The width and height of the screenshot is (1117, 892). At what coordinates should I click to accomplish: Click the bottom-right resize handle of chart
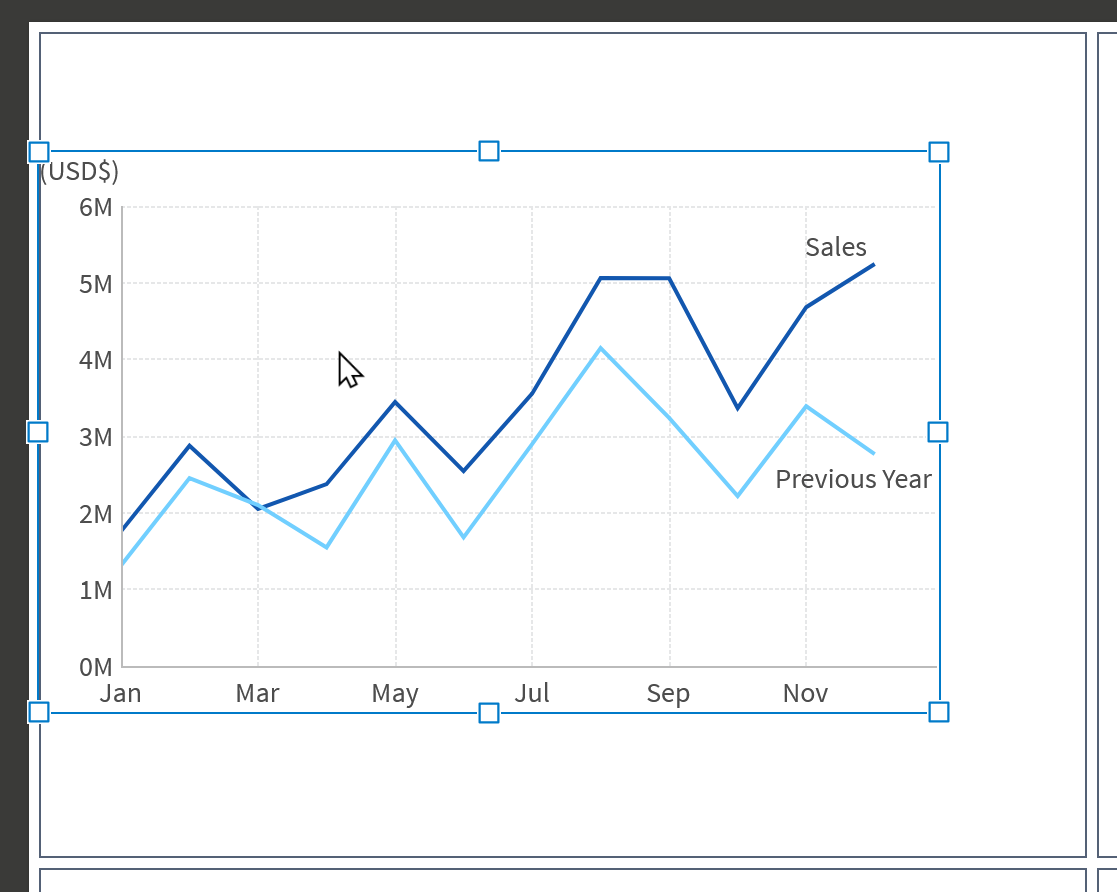[x=939, y=712]
